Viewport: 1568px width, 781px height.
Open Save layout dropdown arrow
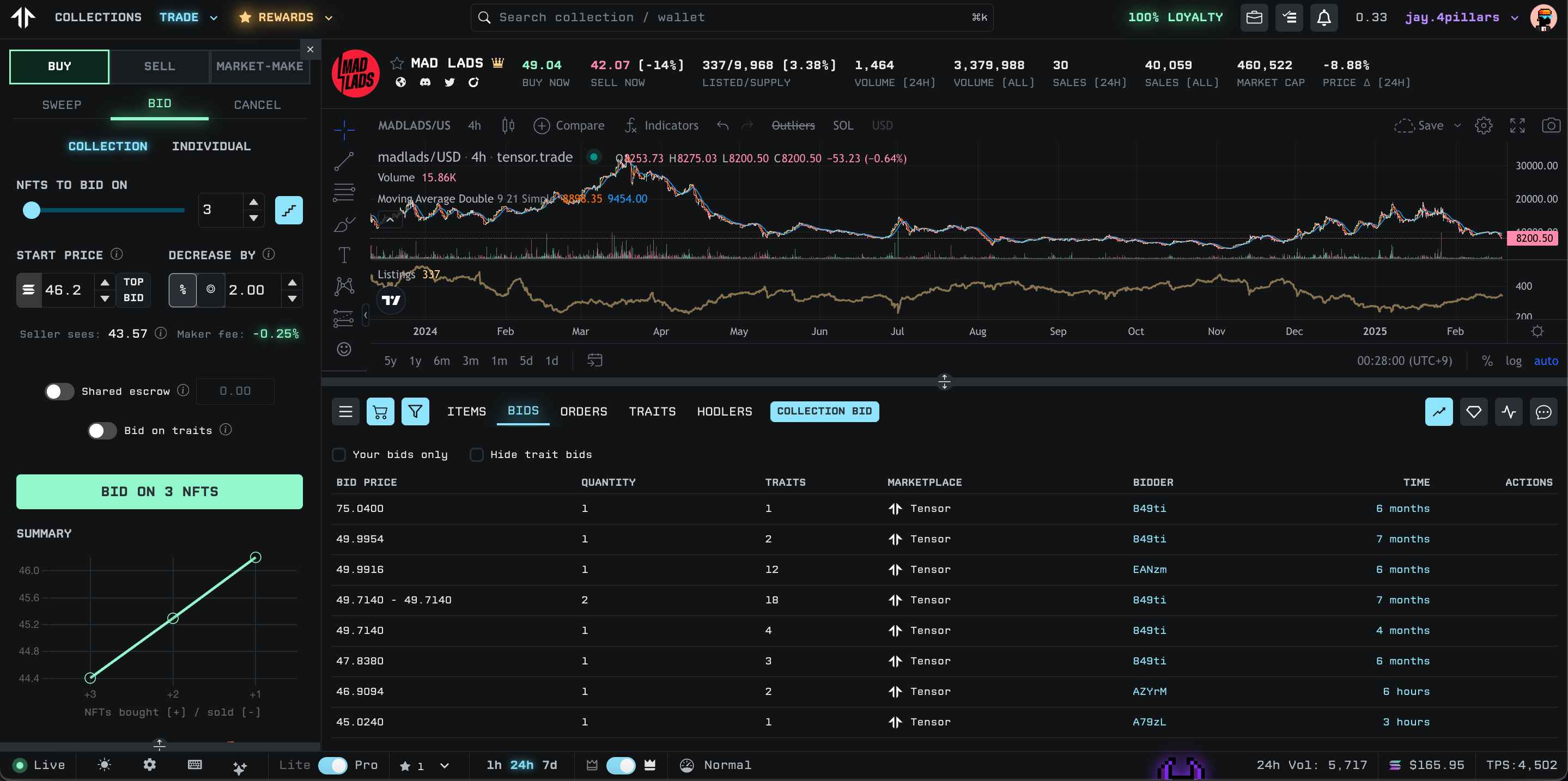pos(1457,125)
